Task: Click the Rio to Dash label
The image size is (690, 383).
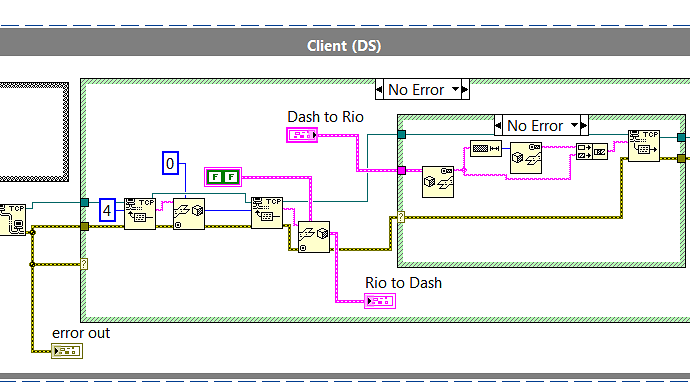Action: point(403,283)
